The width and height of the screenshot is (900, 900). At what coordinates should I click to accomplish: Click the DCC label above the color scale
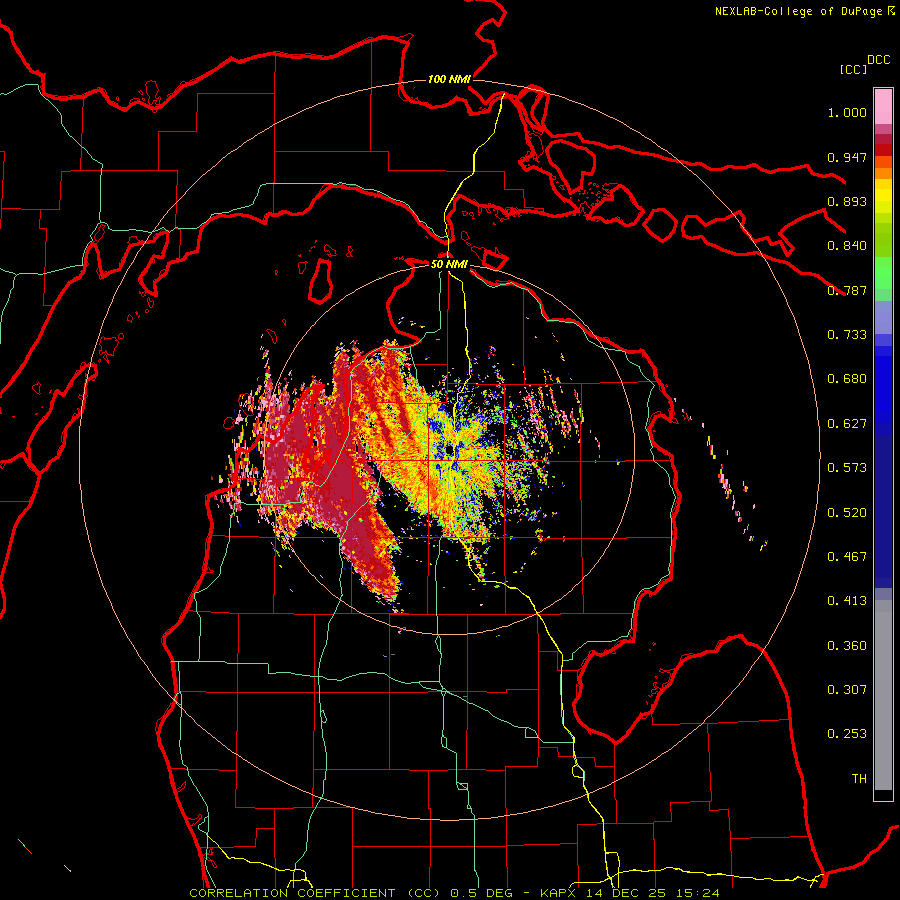(879, 60)
